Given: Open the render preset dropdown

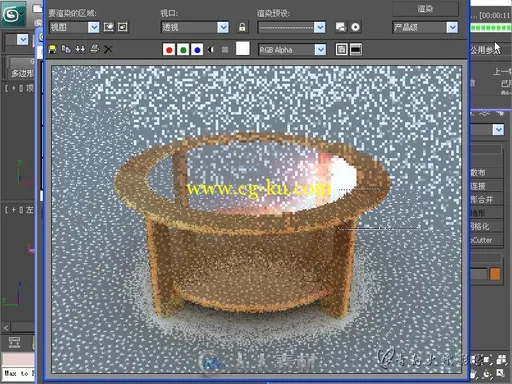Looking at the screenshot, I should pos(291,27).
